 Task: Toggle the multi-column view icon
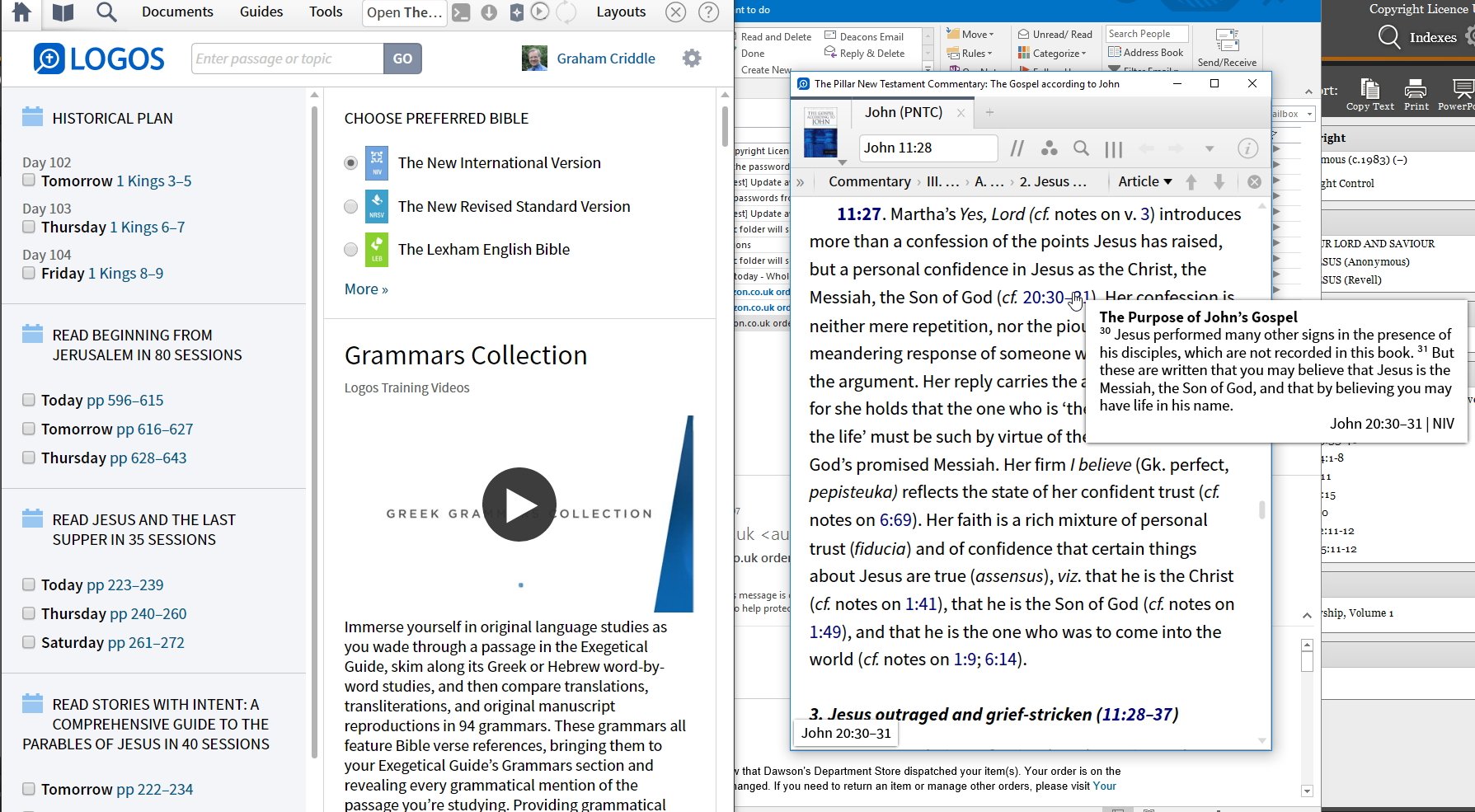(x=1114, y=149)
